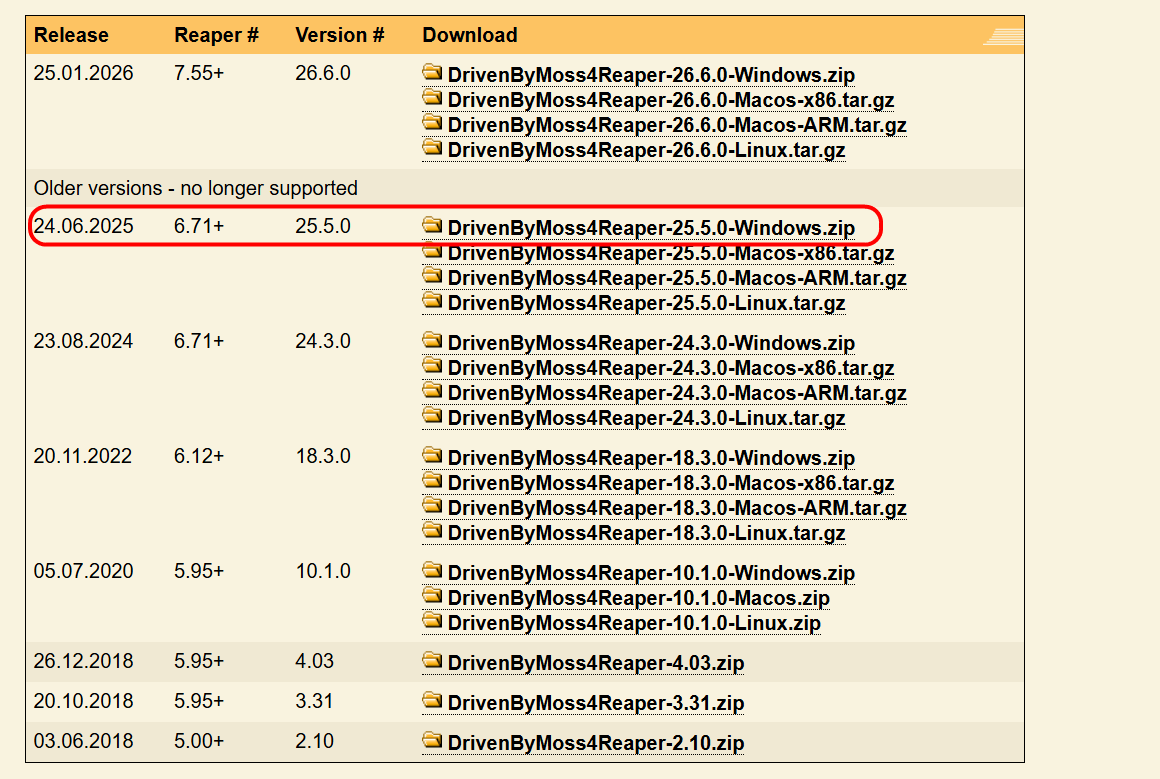Download DrivenByMoss4Reaper-18.3.0-Macos-x86.tar.gz
Image resolution: width=1160 pixels, height=779 pixels.
pyautogui.click(x=670, y=483)
